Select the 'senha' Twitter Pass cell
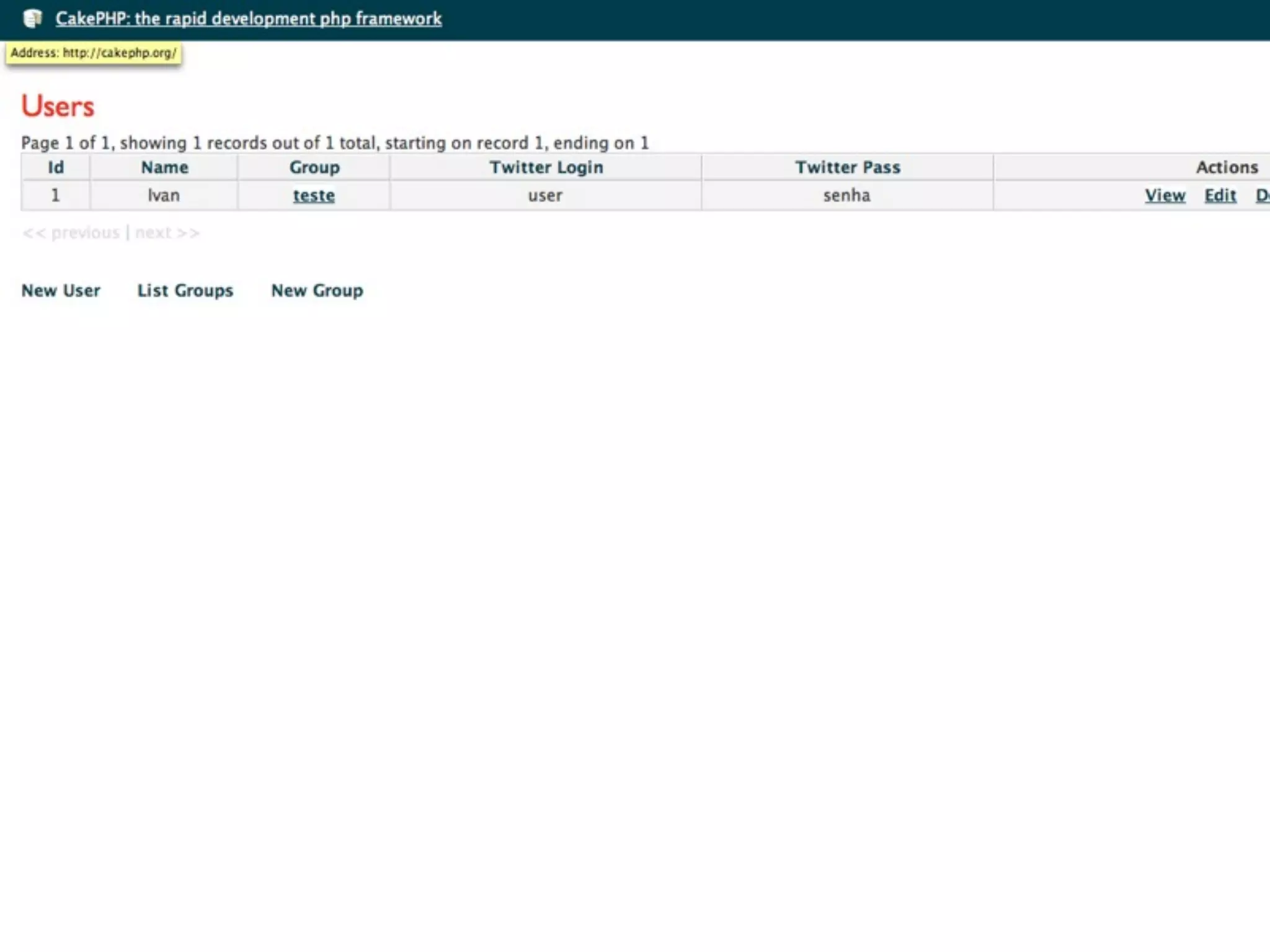The image size is (1270, 952). point(846,196)
